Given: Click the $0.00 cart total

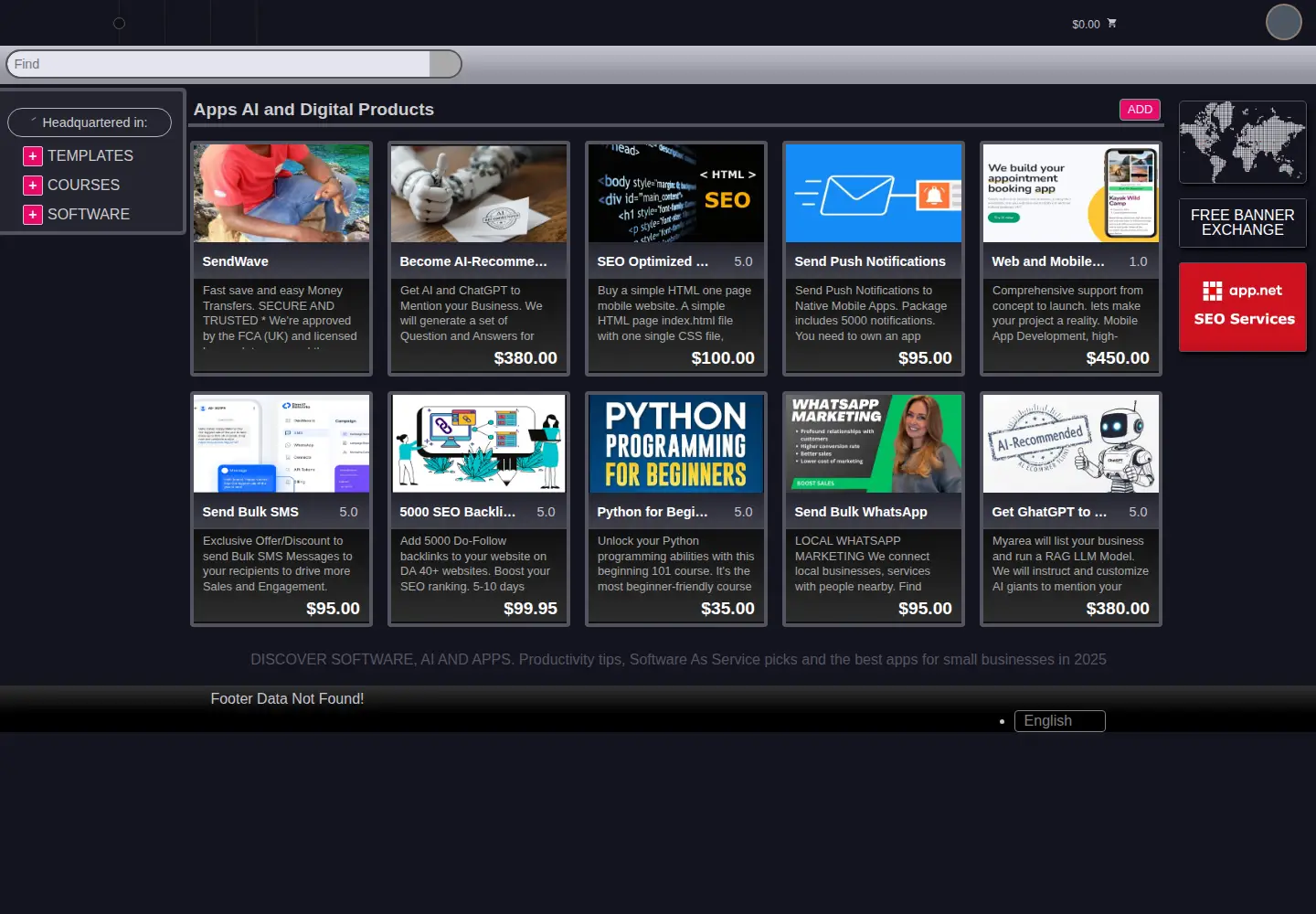Looking at the screenshot, I should 1086,25.
